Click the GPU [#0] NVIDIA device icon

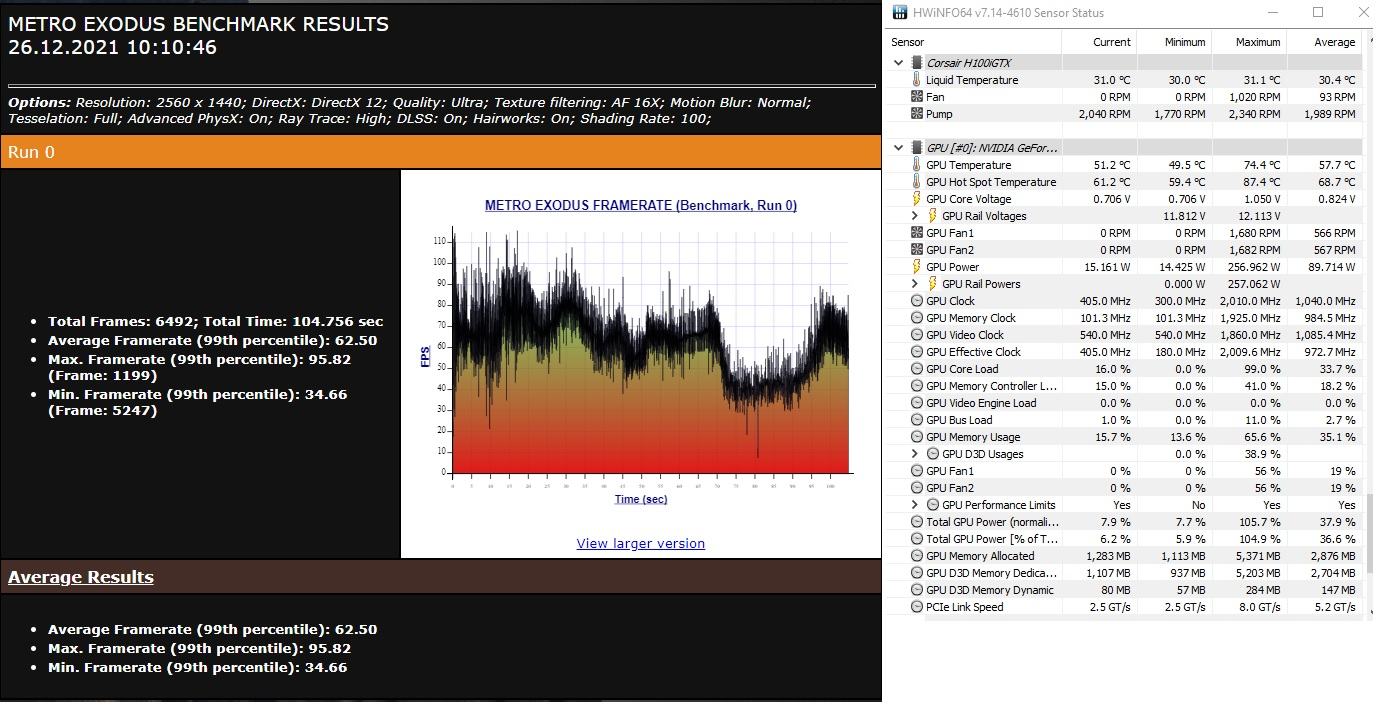click(x=917, y=148)
